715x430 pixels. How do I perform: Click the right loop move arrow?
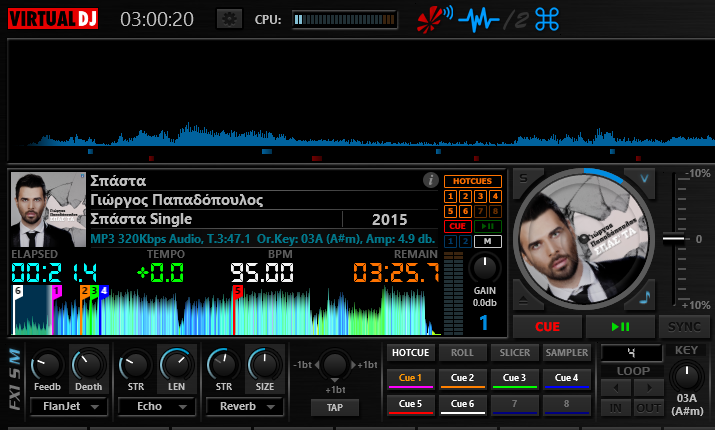coord(649,389)
